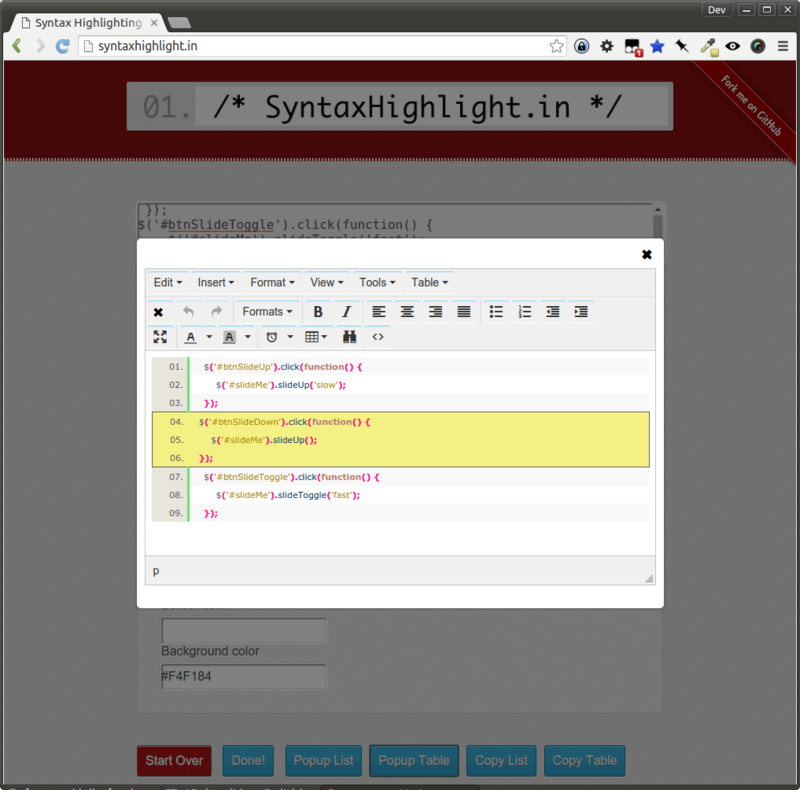This screenshot has width=800, height=790.
Task: Click the Done! button
Action: (x=248, y=760)
